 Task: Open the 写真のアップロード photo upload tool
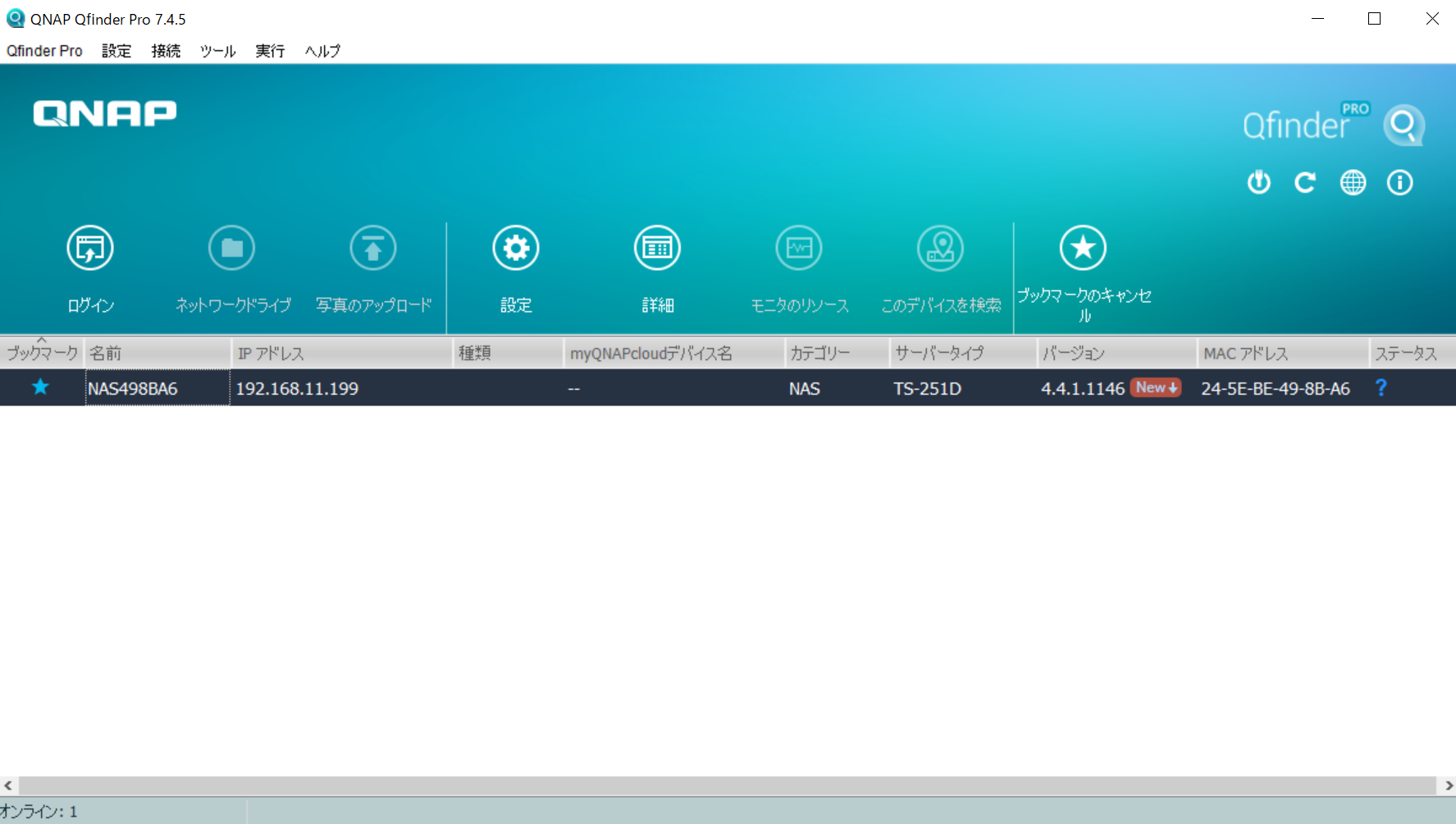[373, 247]
